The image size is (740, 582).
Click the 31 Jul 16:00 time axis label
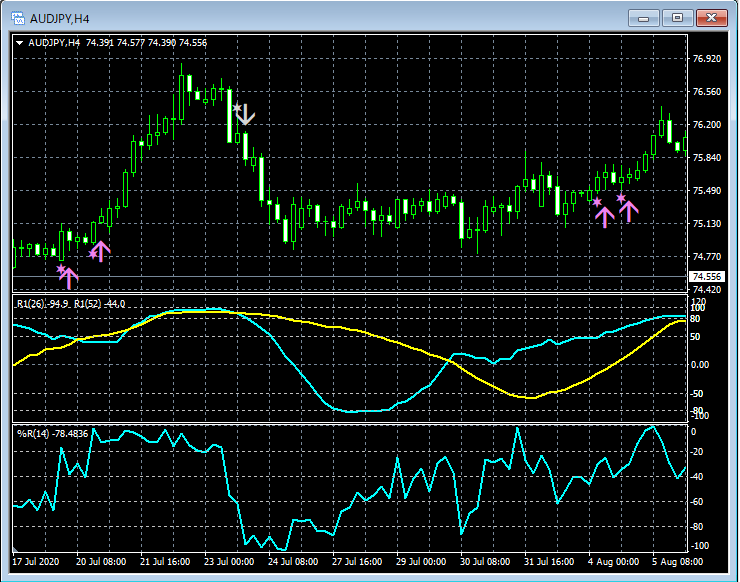(x=549, y=562)
